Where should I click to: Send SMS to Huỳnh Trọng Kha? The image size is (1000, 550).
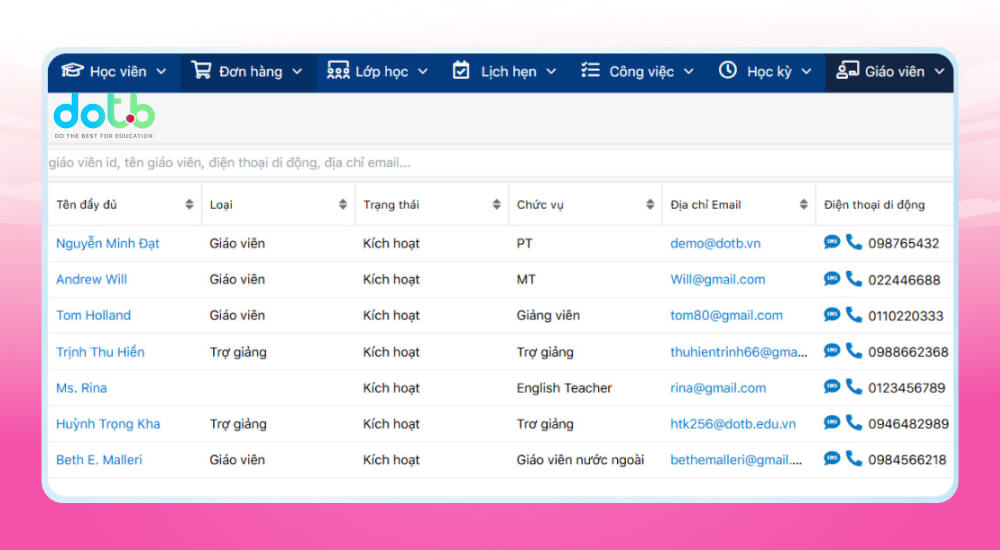pyautogui.click(x=832, y=422)
